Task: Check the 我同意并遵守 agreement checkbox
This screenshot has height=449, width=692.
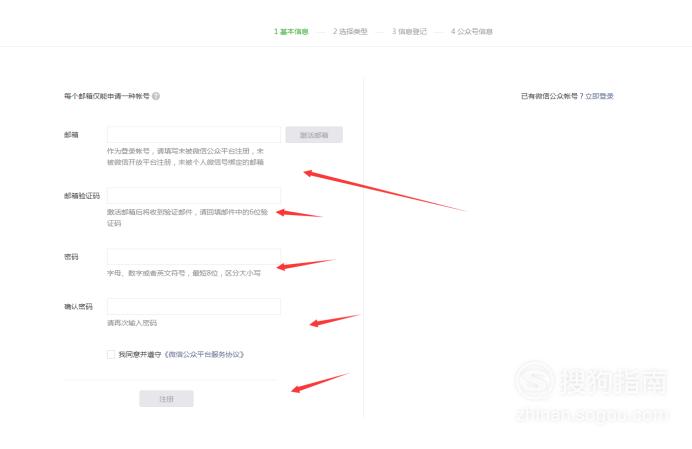Action: click(x=111, y=355)
